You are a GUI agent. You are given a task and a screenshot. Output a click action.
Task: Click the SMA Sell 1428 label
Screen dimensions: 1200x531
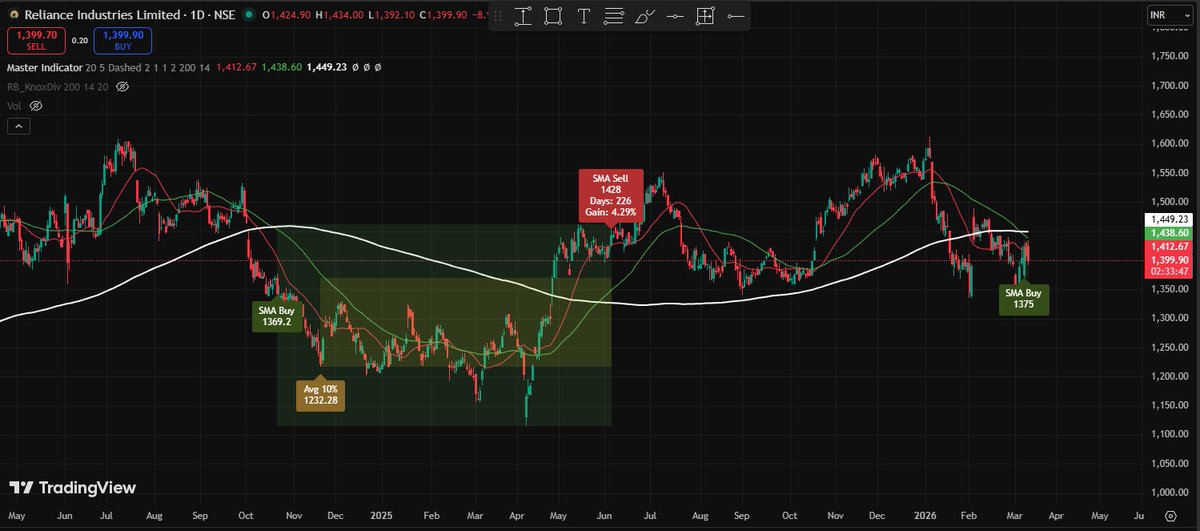(609, 196)
